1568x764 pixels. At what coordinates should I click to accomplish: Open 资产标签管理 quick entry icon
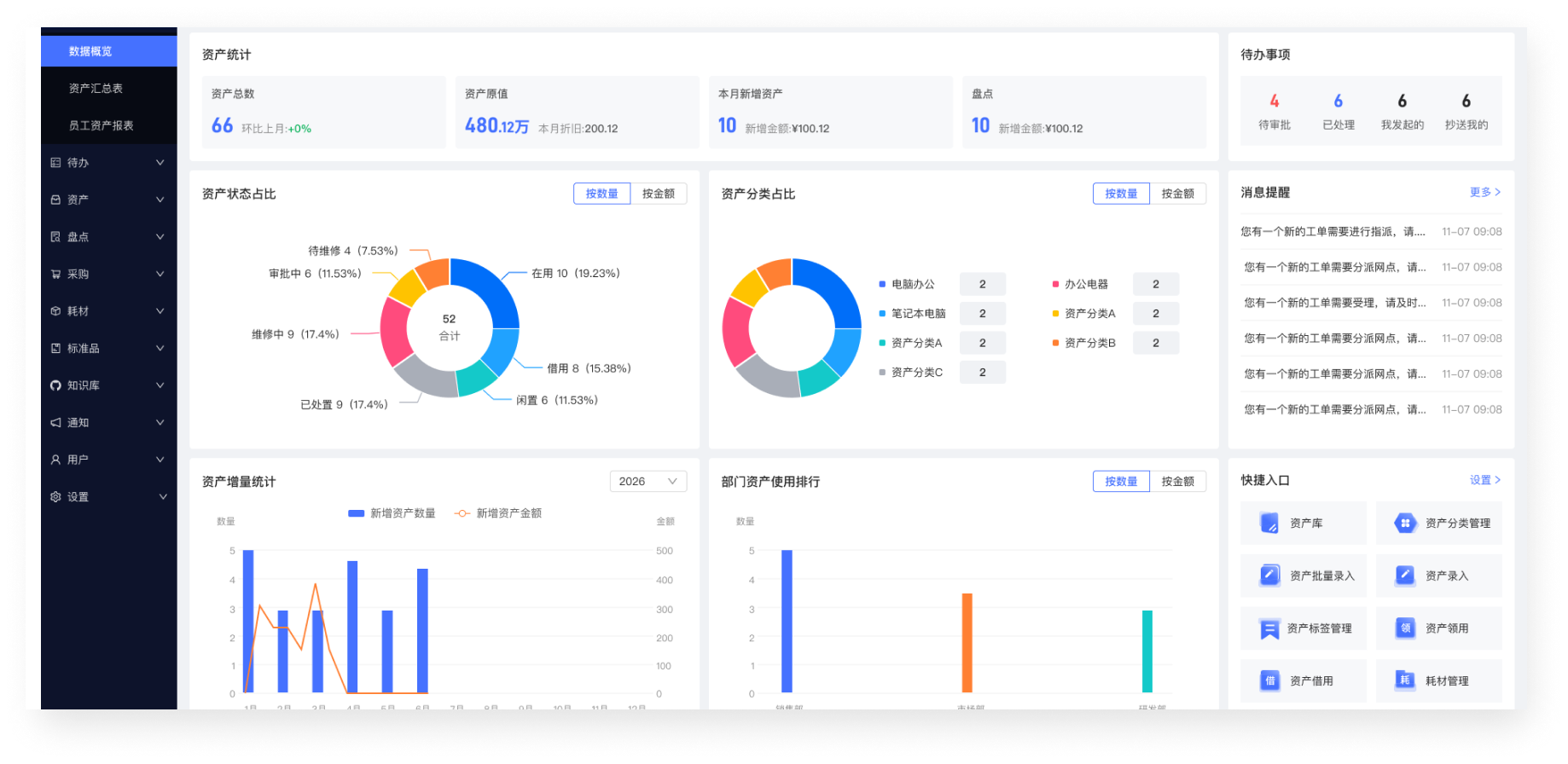tap(1269, 628)
